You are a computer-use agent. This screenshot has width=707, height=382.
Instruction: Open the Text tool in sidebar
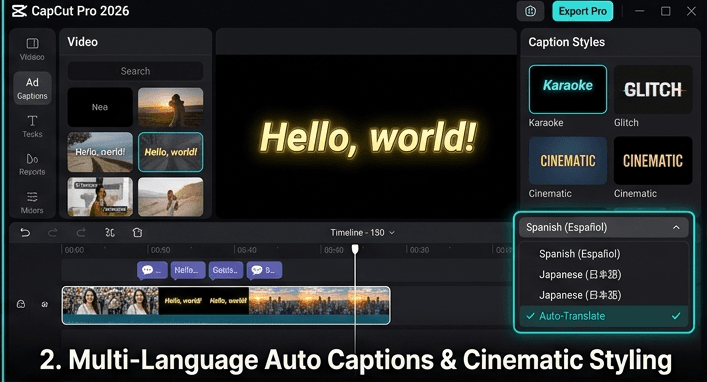click(32, 126)
